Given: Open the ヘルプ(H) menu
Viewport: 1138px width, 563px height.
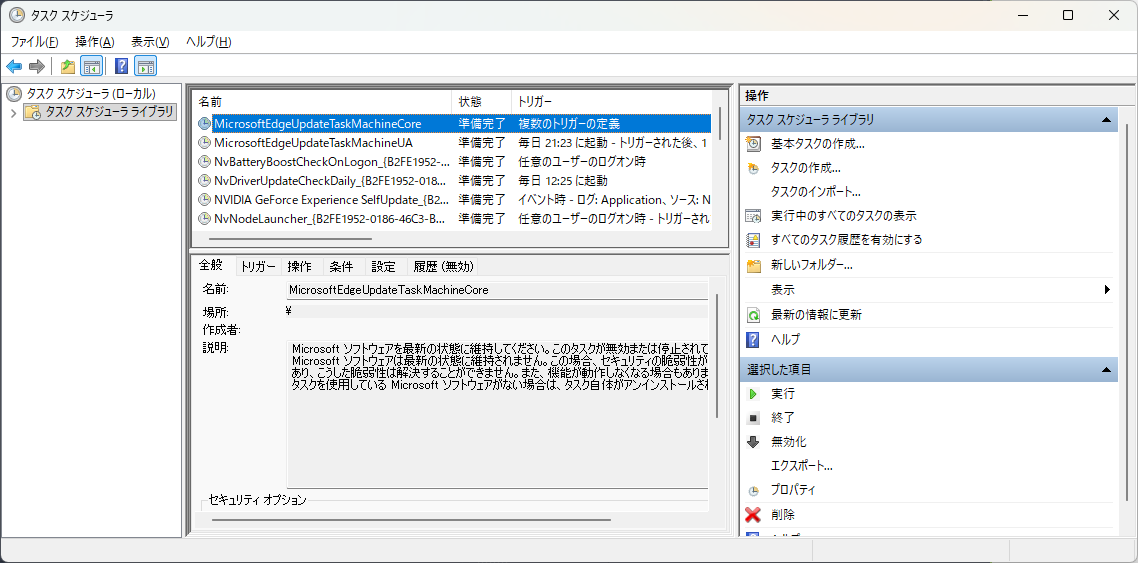Looking at the screenshot, I should coord(209,42).
